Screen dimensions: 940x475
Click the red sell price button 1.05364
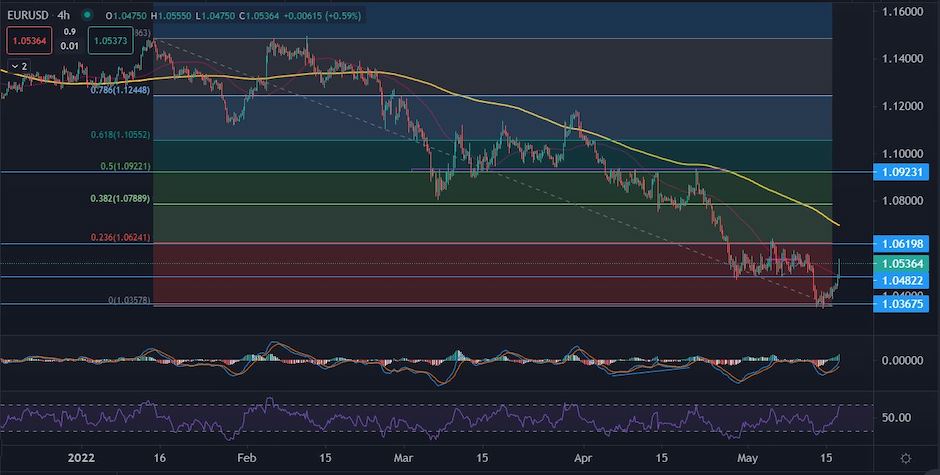click(29, 41)
